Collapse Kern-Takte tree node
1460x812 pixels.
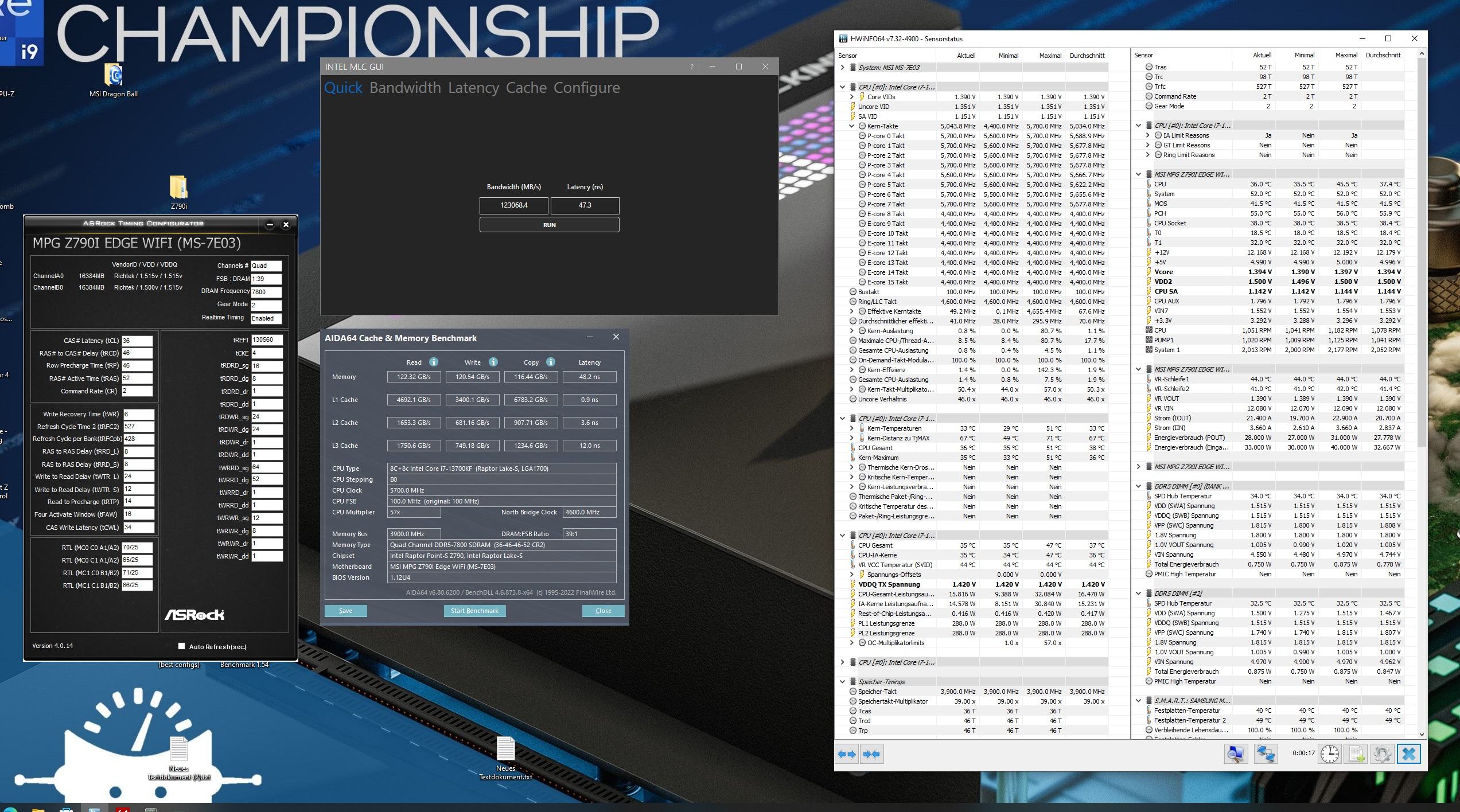(852, 126)
